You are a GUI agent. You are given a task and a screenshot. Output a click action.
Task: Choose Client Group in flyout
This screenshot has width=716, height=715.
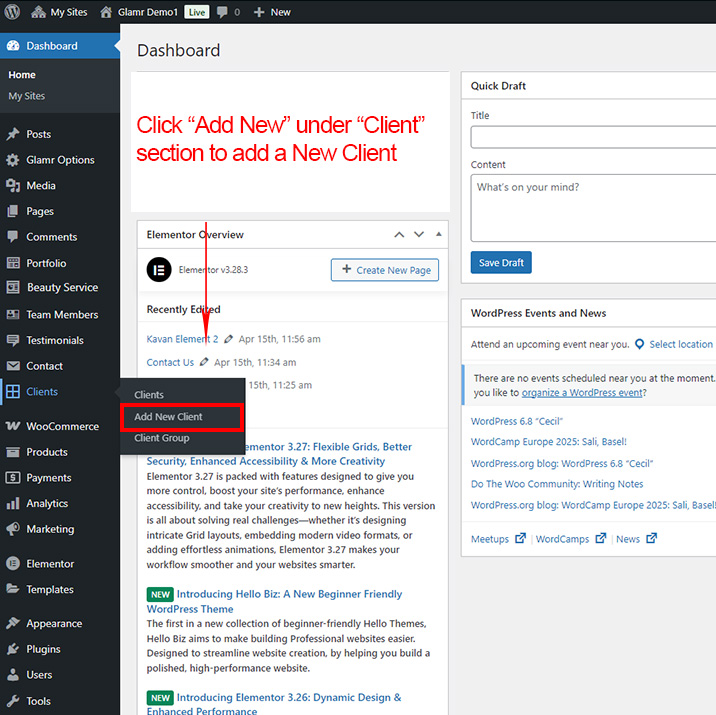[162, 438]
